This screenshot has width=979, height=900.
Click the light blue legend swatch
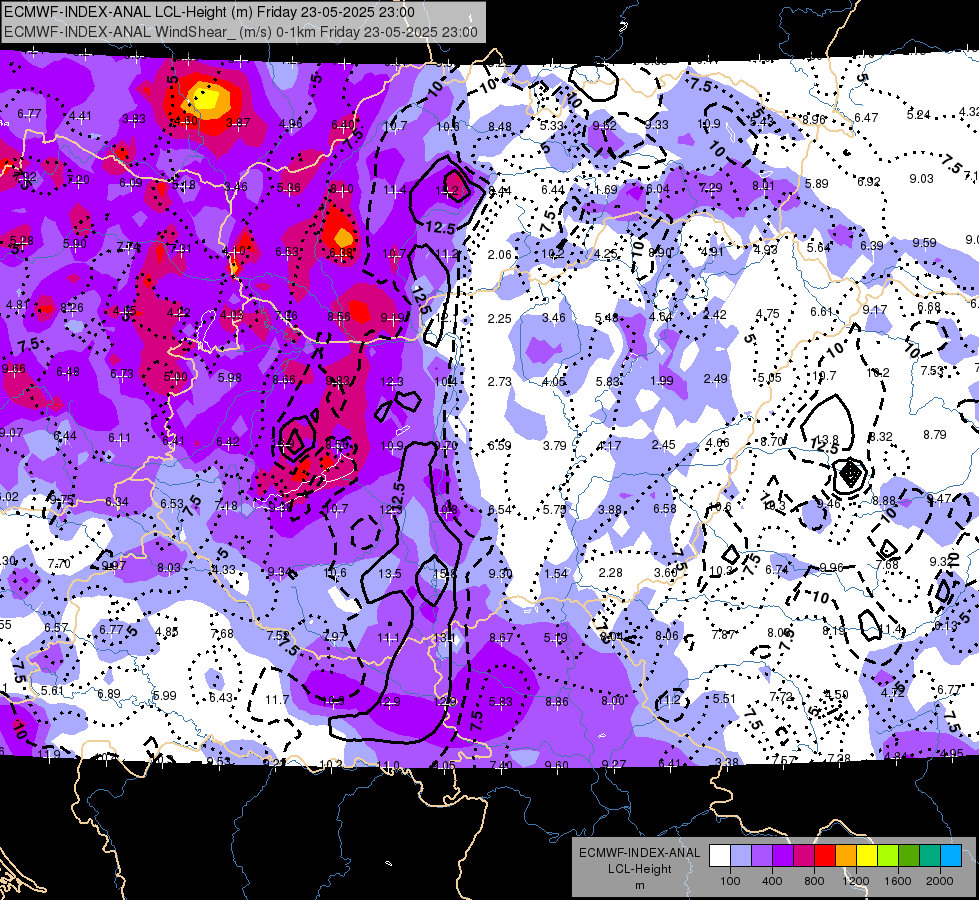coord(741,855)
